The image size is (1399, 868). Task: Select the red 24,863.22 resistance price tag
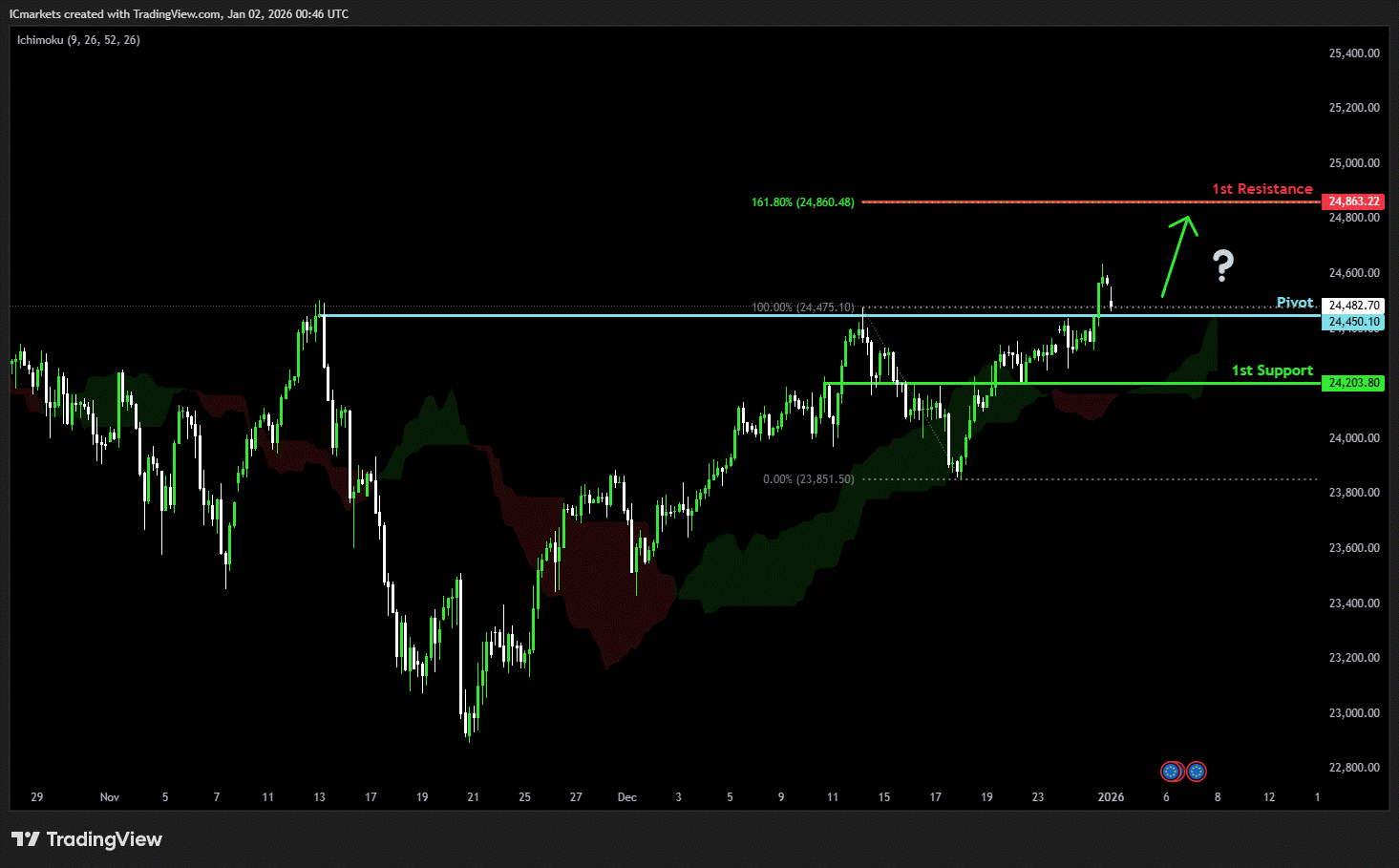(x=1353, y=201)
